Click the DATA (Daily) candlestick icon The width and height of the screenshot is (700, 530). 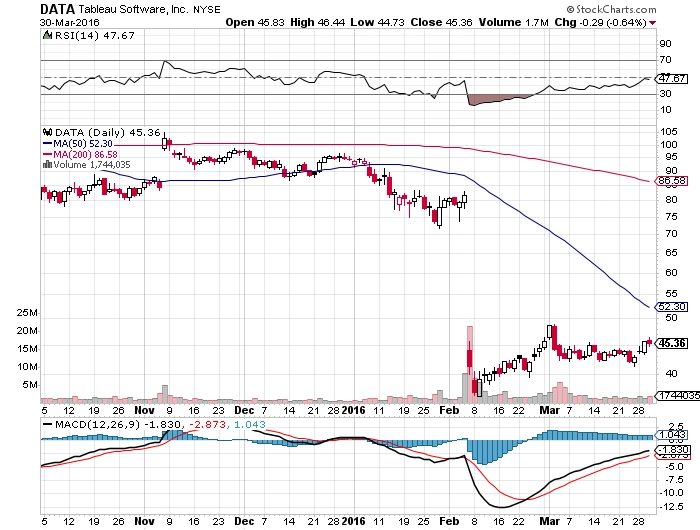pyautogui.click(x=47, y=132)
